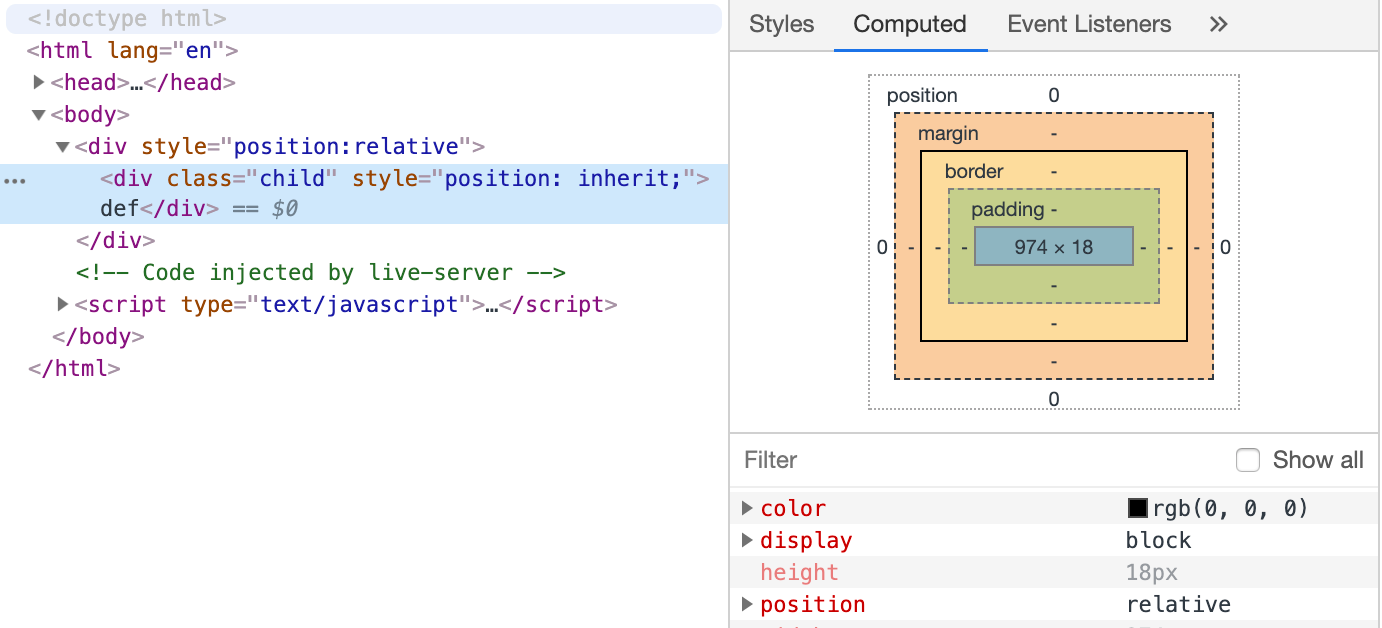Expand the script element node
This screenshot has height=628, width=1382.
click(63, 305)
